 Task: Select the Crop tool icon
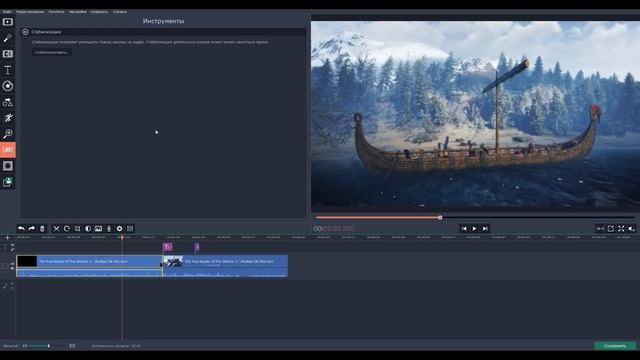point(78,229)
